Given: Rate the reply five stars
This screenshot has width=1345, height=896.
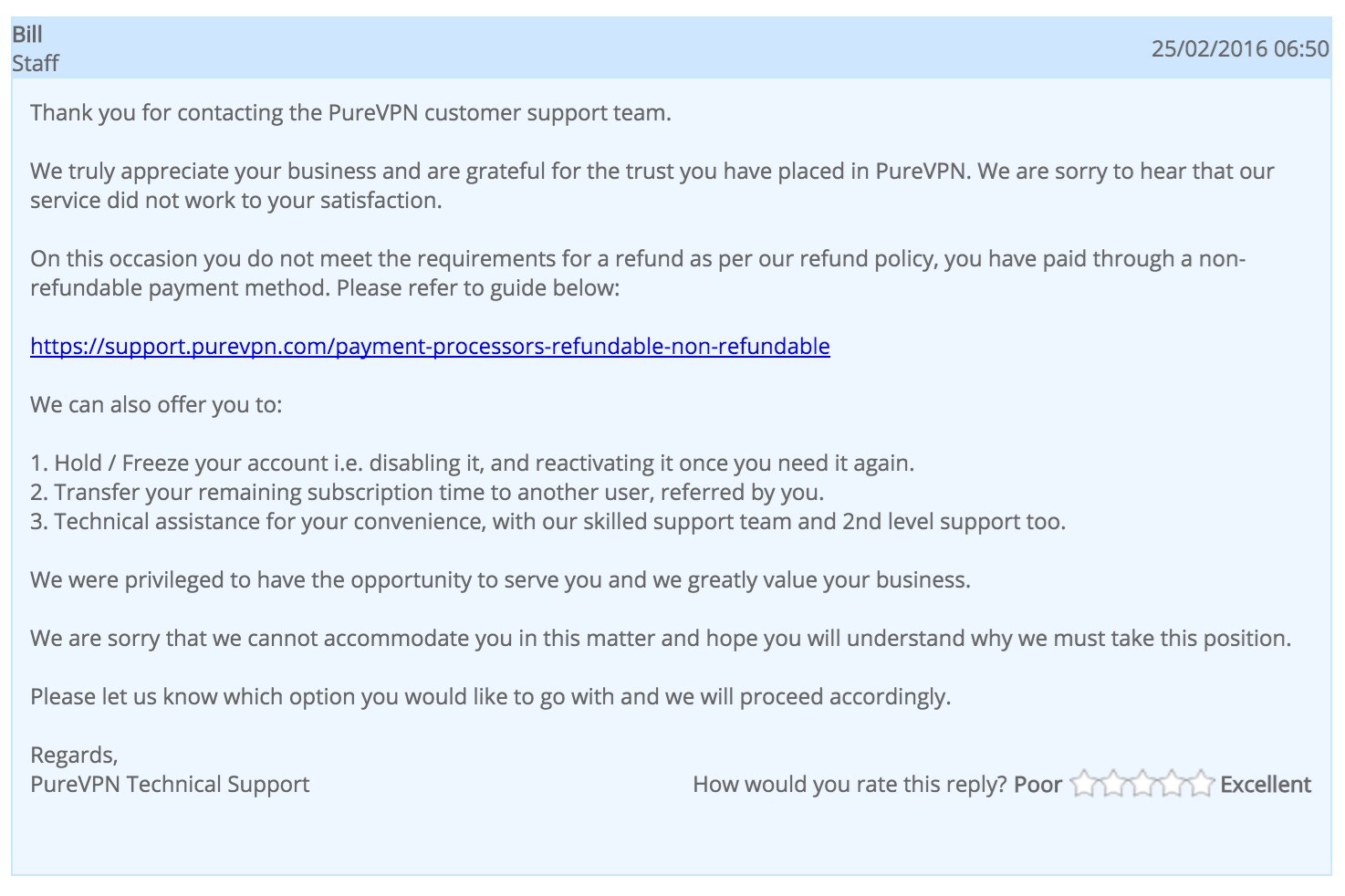Looking at the screenshot, I should point(1201,784).
